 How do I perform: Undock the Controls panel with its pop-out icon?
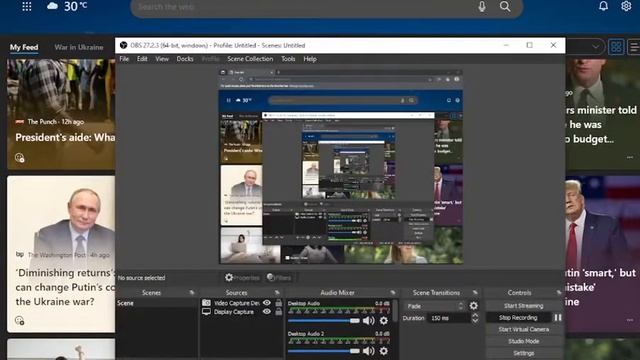[x=559, y=293]
